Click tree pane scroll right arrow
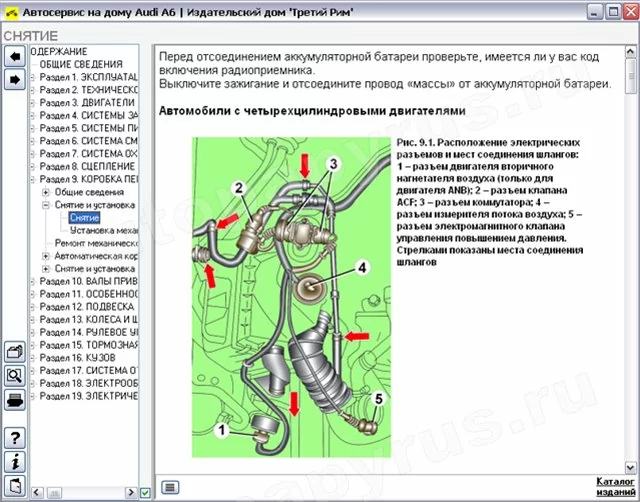This screenshot has height=502, width=640. coord(131,492)
